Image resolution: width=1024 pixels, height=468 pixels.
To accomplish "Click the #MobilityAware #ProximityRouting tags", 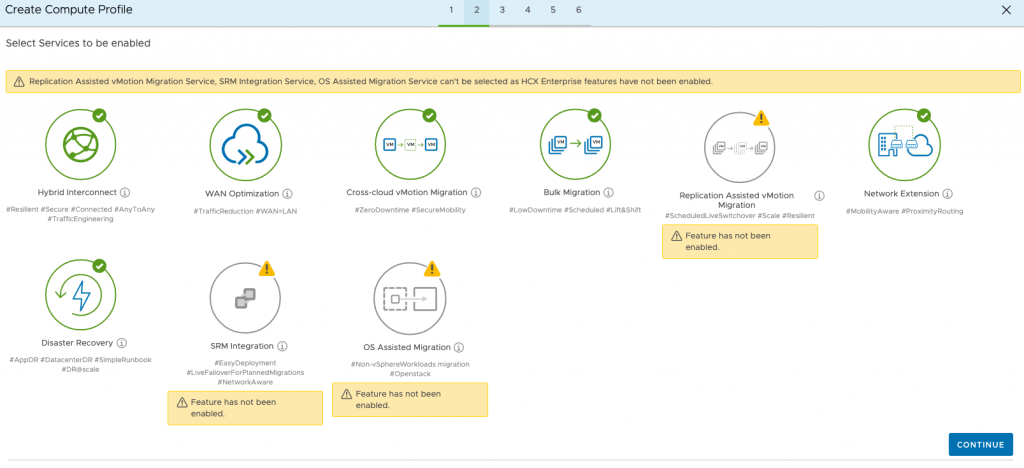I will 904,211.
